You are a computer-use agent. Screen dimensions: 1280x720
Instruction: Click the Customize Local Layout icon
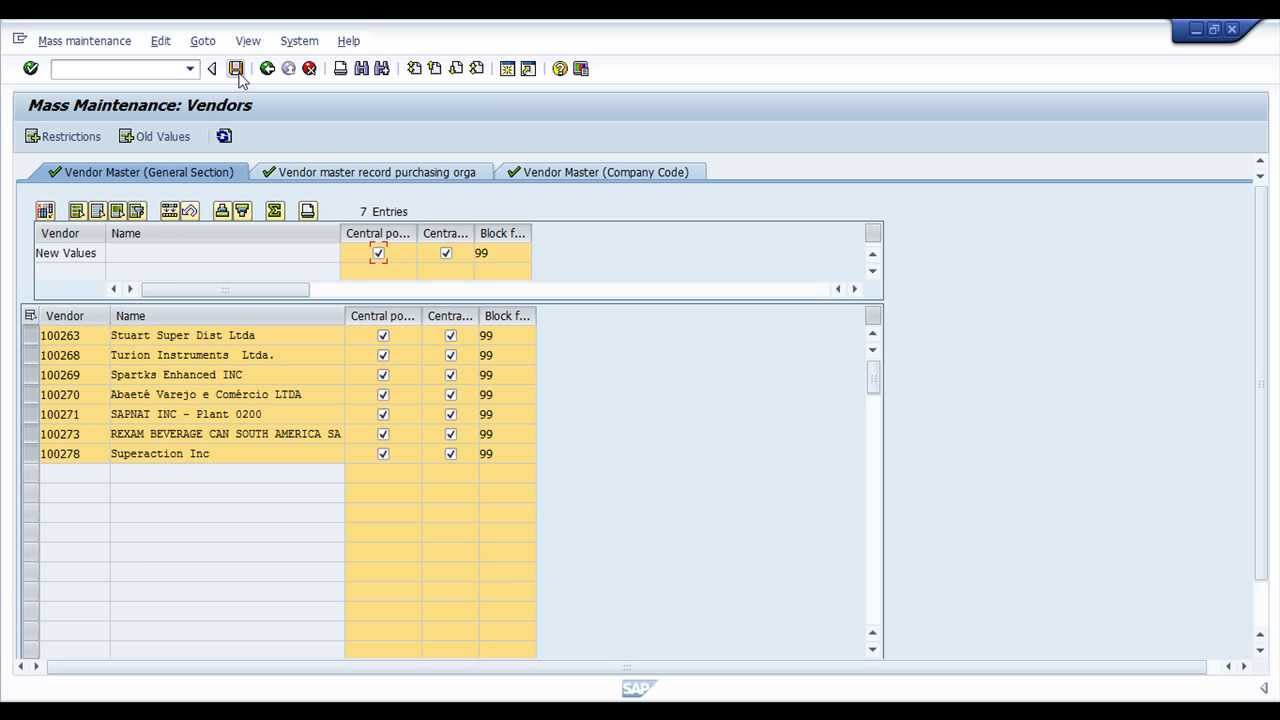(x=581, y=69)
